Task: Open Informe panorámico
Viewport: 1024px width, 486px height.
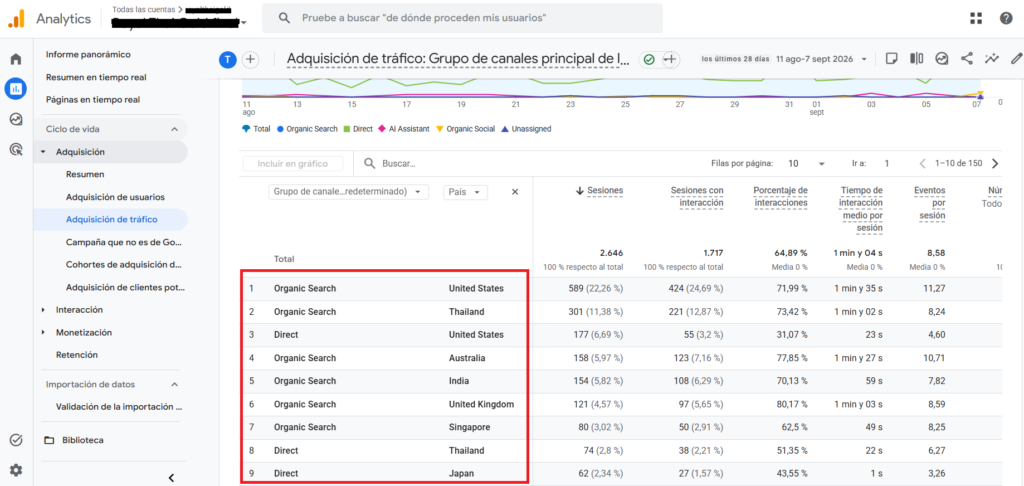Action: (x=88, y=54)
